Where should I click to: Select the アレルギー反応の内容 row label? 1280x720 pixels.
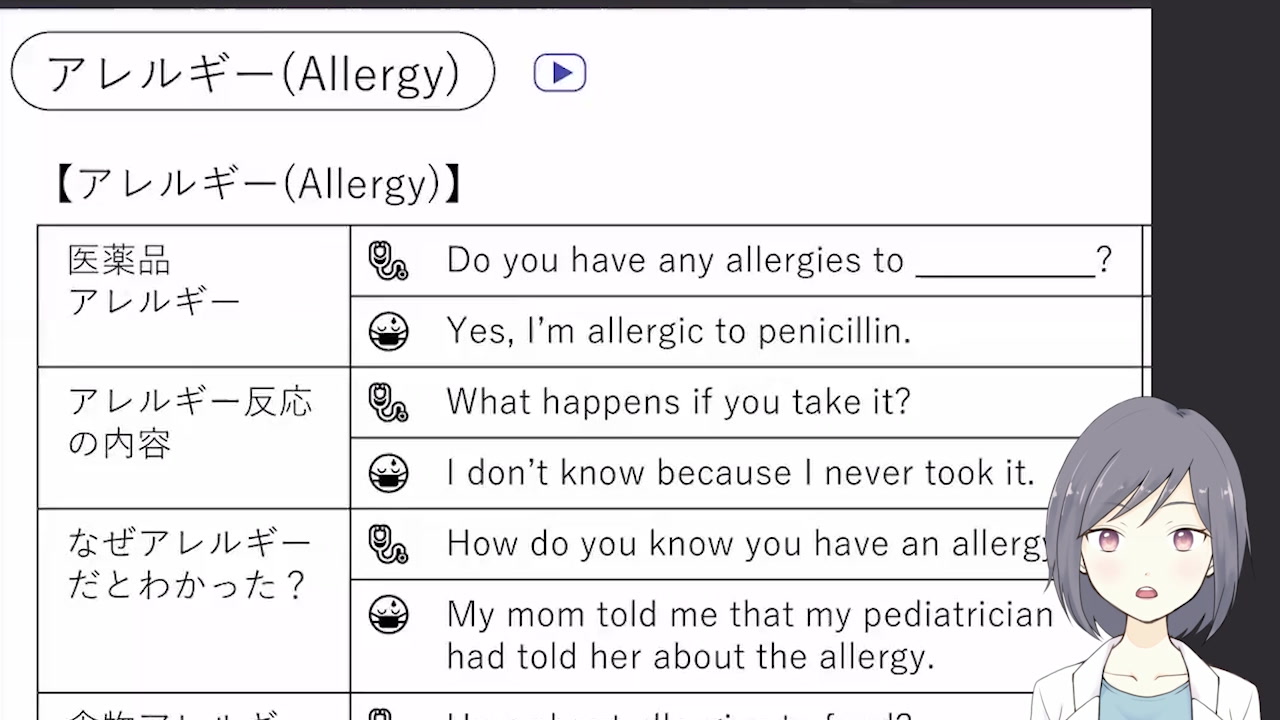pos(190,422)
